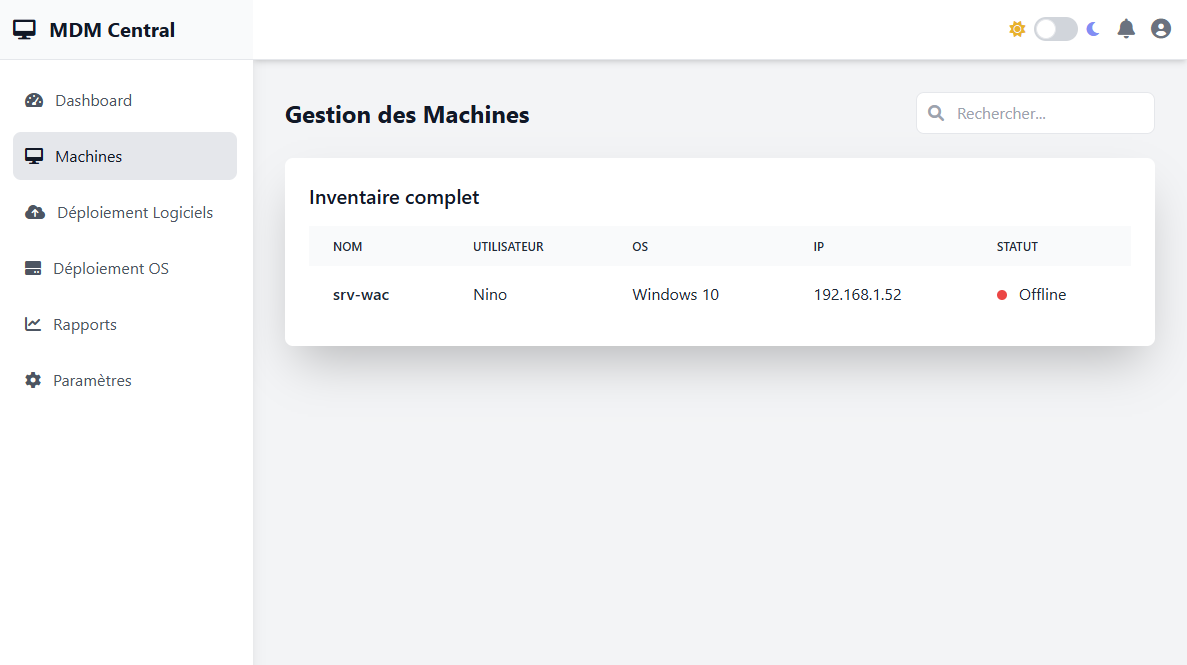This screenshot has height=665, width=1187.
Task: Click the moon dark-mode icon
Action: click(x=1093, y=29)
